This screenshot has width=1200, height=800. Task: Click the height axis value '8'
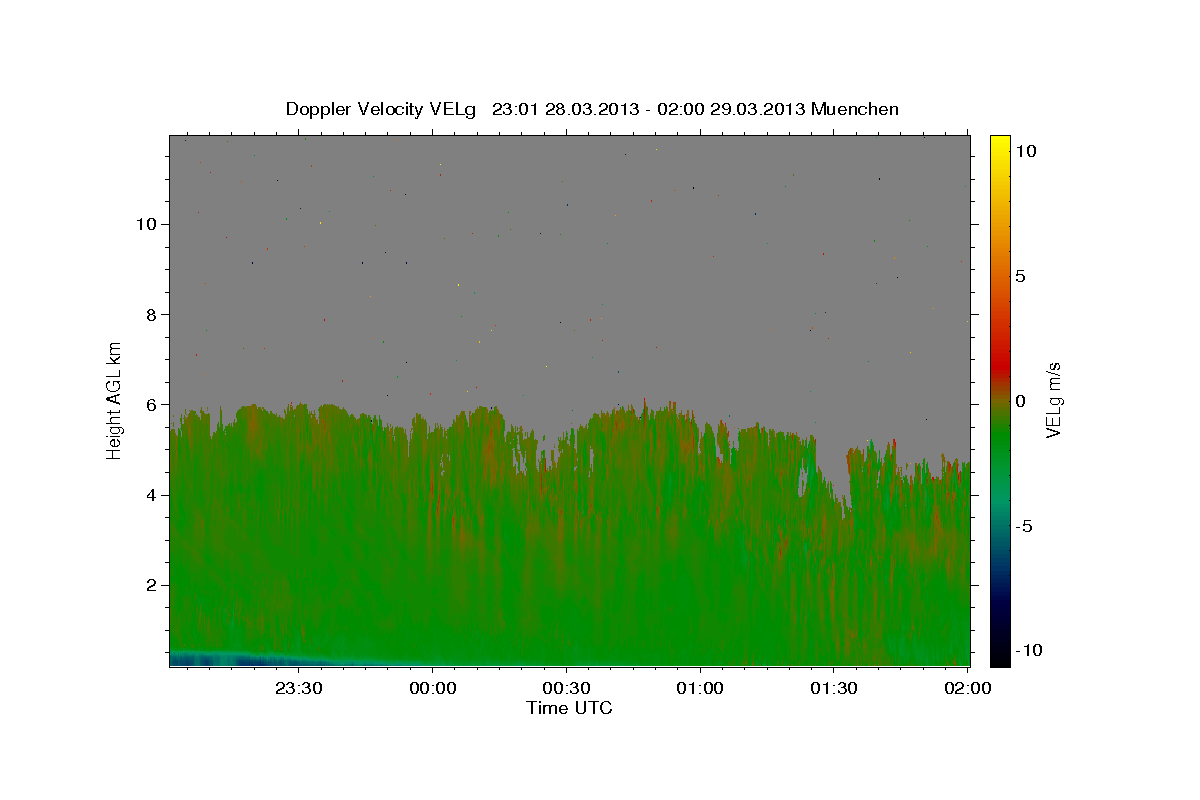coord(150,314)
